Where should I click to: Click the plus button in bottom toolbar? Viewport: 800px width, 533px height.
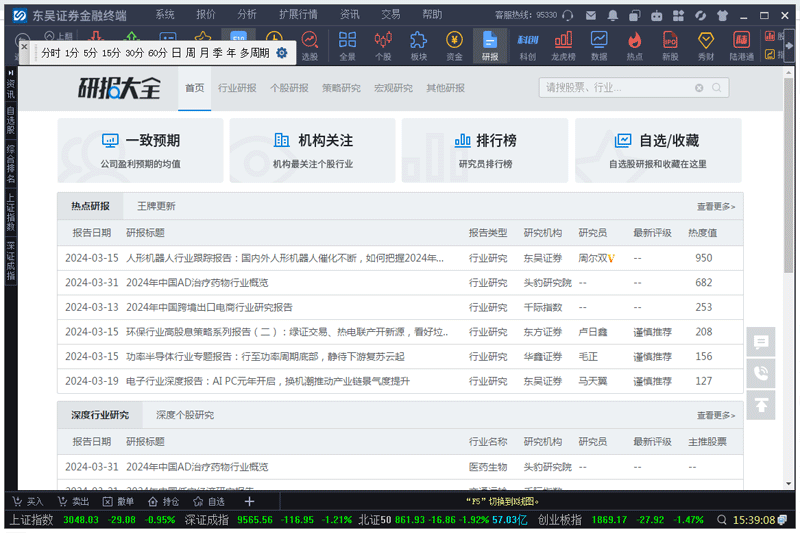coord(250,501)
